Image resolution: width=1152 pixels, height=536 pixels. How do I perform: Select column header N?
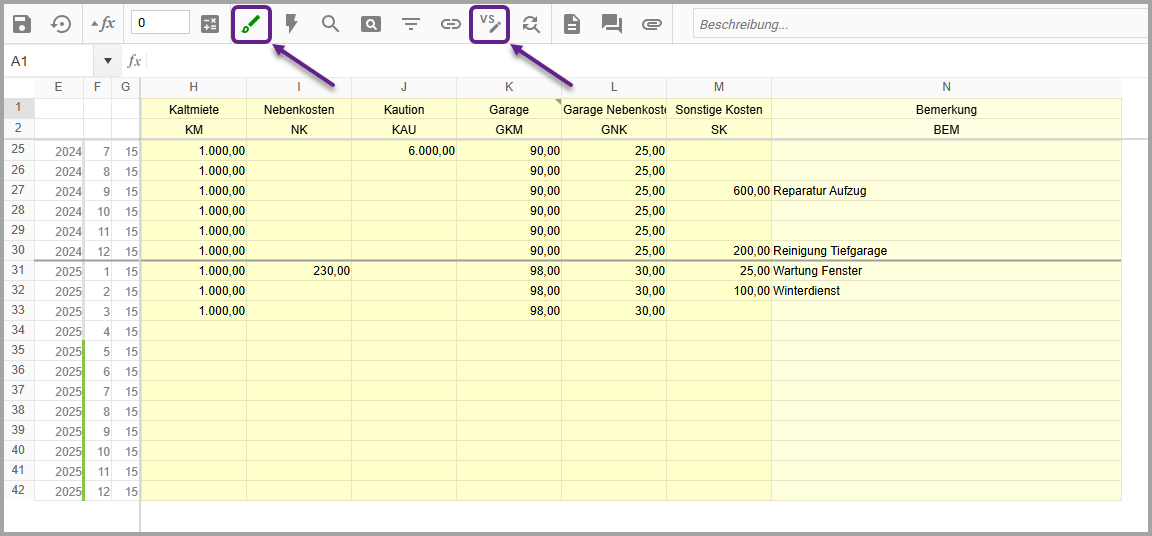[946, 88]
